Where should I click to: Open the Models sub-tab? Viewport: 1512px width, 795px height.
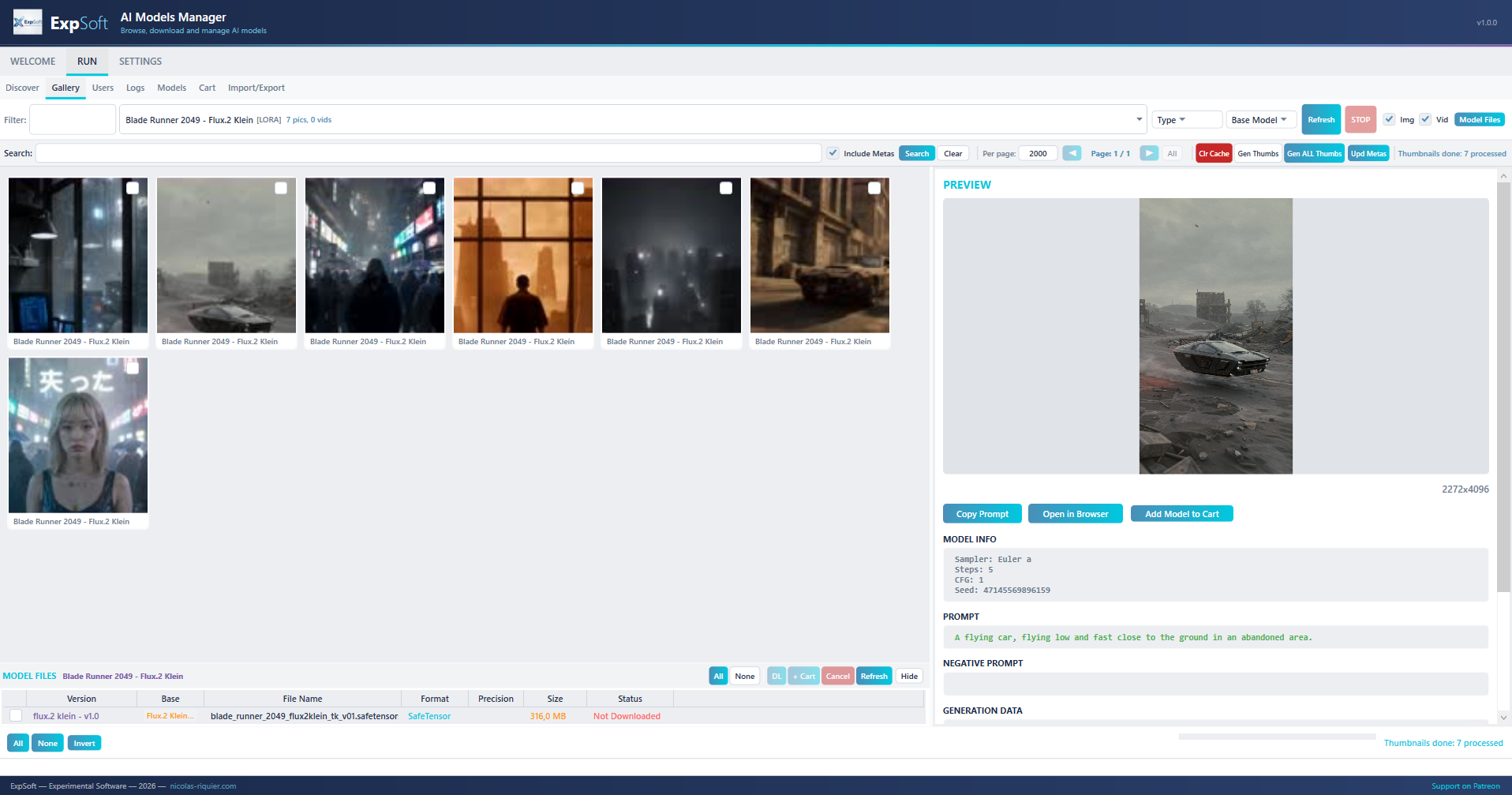click(x=172, y=88)
